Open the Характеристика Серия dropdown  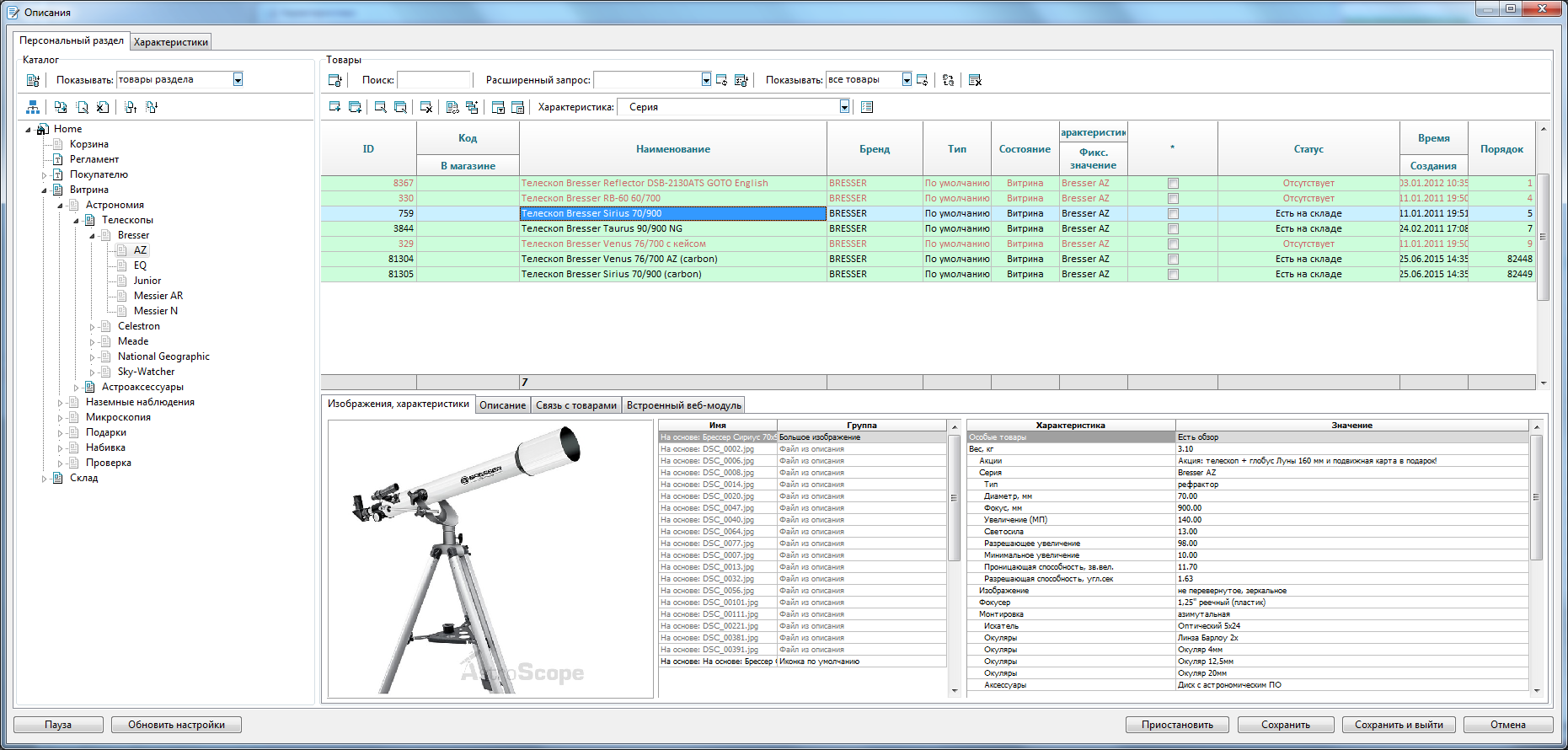coord(844,106)
